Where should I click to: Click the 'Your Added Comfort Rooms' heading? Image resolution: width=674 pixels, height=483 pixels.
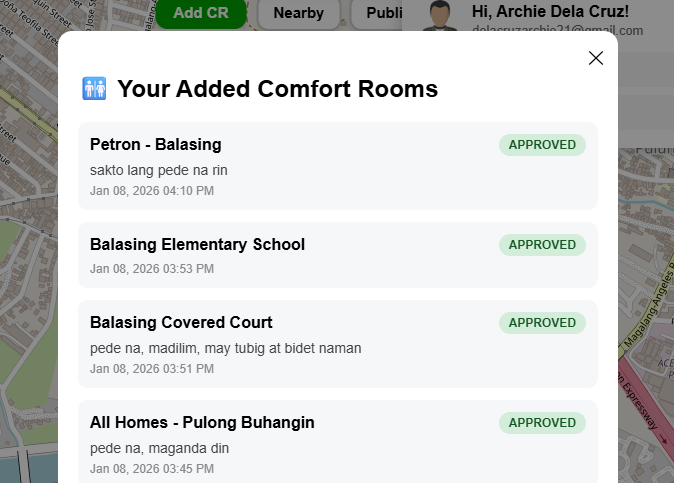click(x=277, y=89)
